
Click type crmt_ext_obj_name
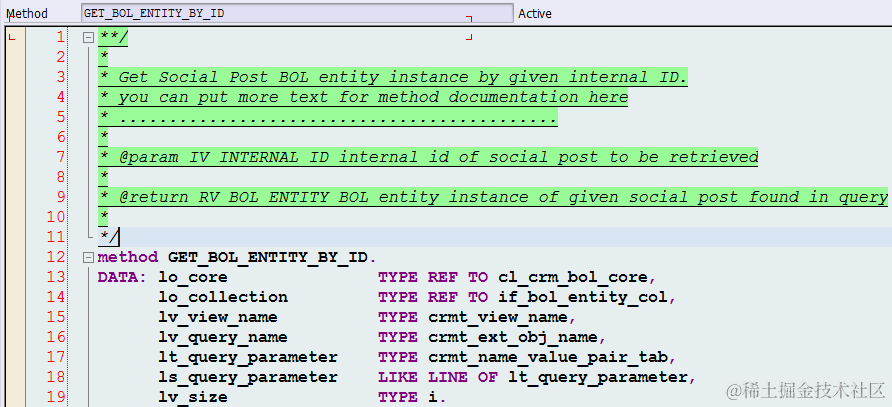click(513, 337)
